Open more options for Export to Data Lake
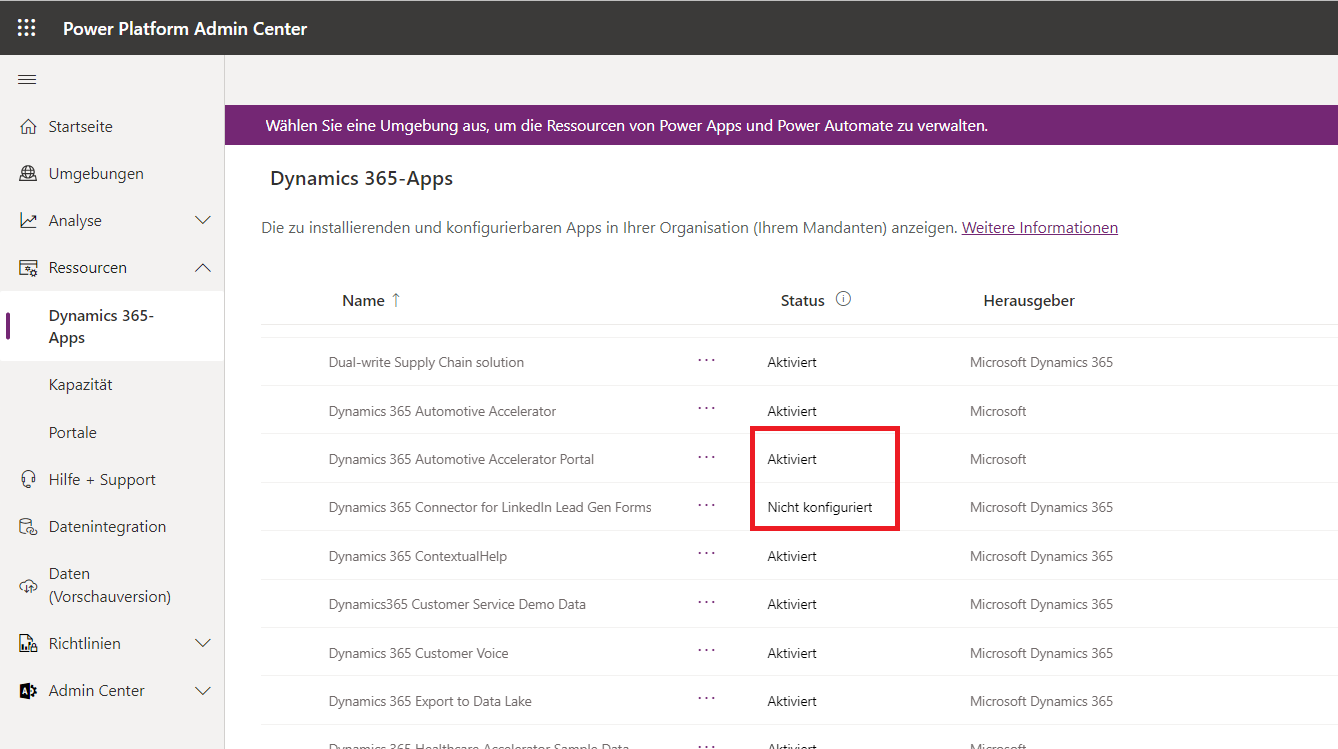The image size is (1338, 749). [x=707, y=698]
